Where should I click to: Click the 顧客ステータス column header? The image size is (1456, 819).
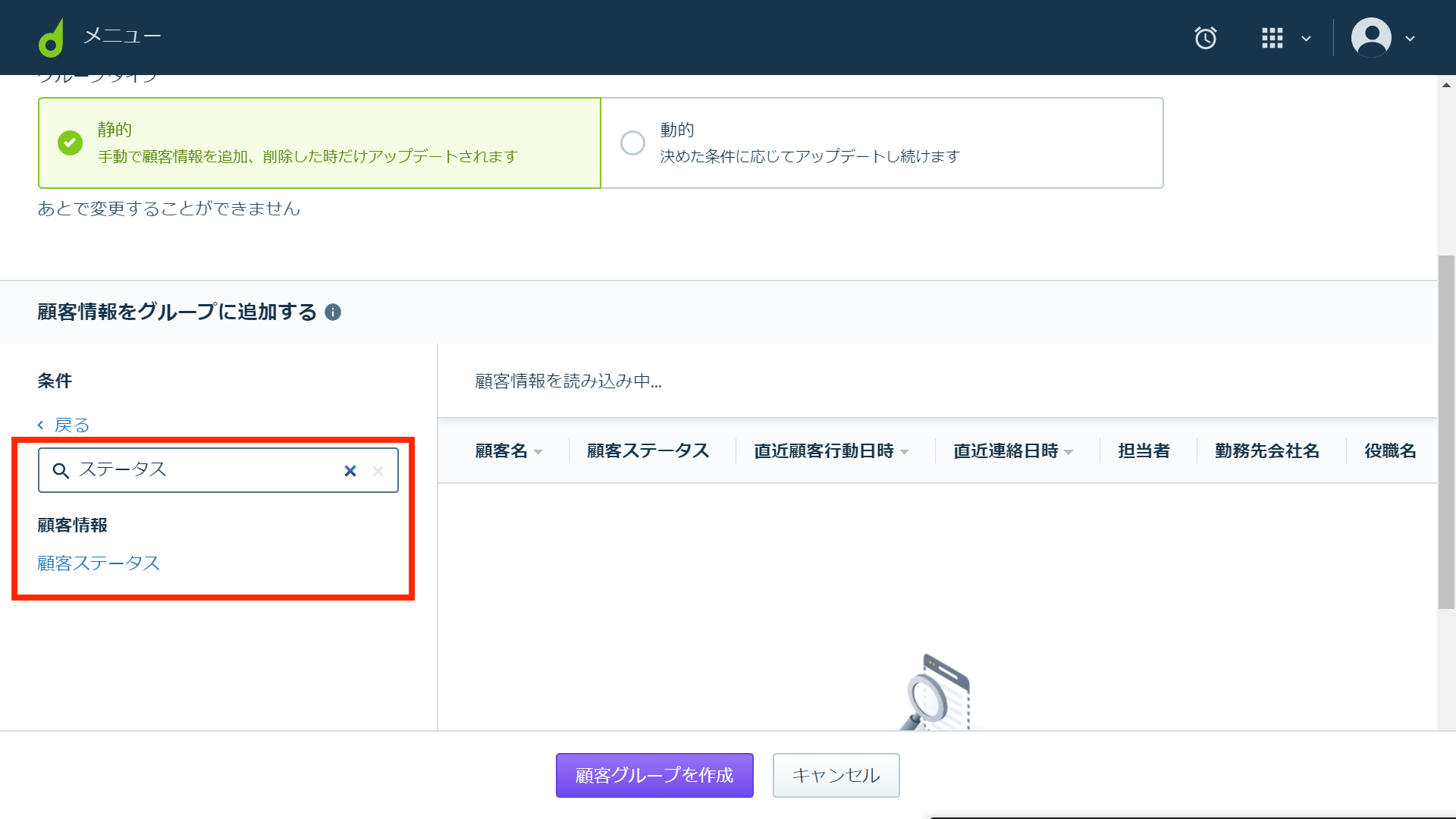[x=648, y=451]
